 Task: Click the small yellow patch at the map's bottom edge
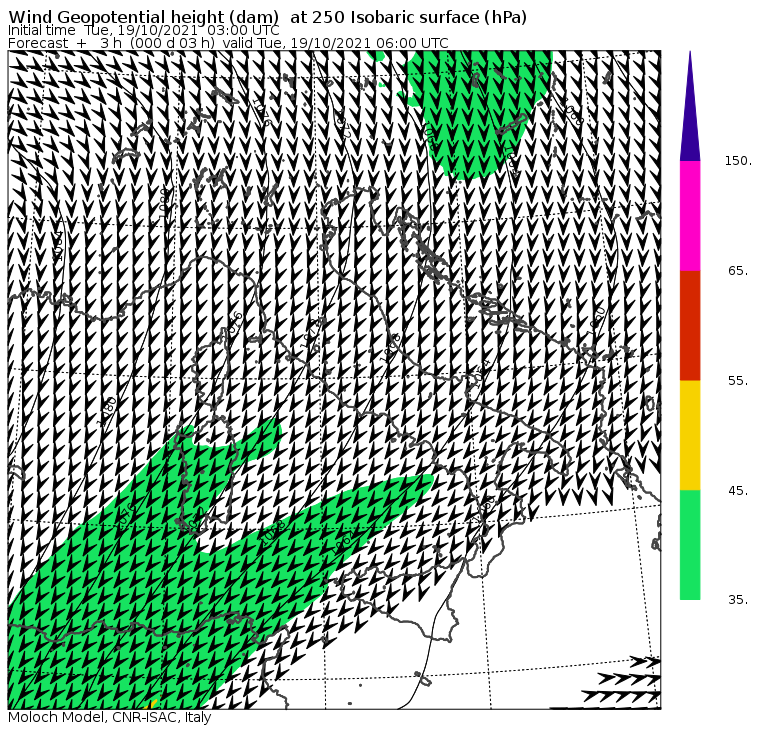tap(153, 703)
